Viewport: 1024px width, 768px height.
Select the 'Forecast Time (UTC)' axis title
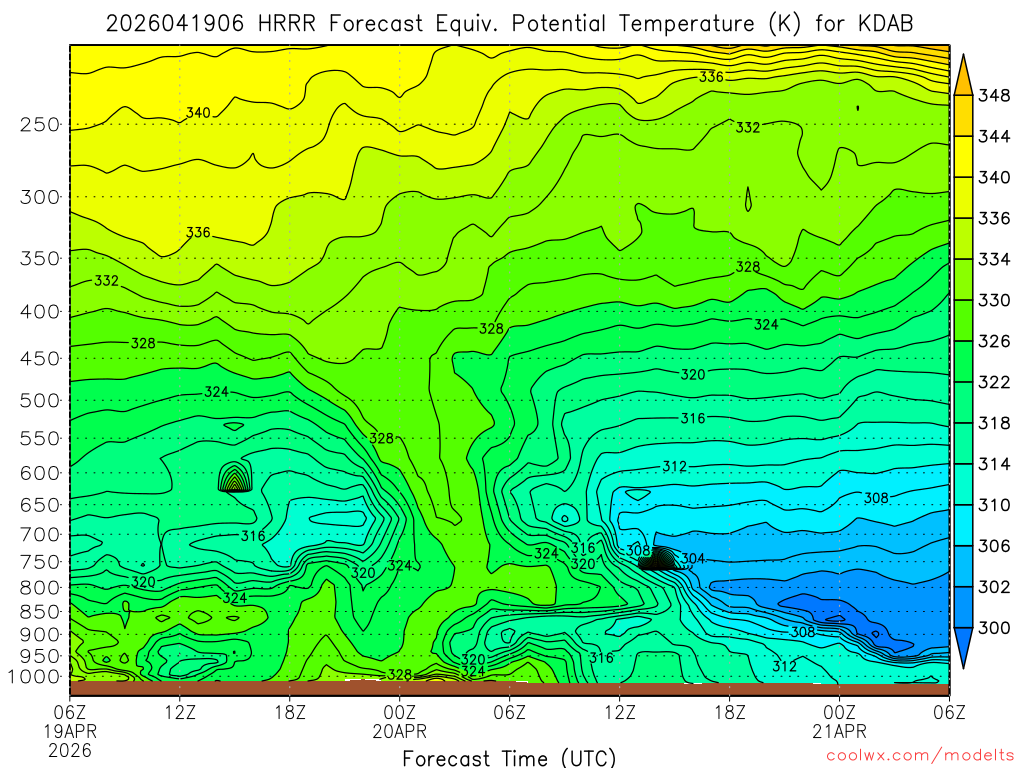509,758
